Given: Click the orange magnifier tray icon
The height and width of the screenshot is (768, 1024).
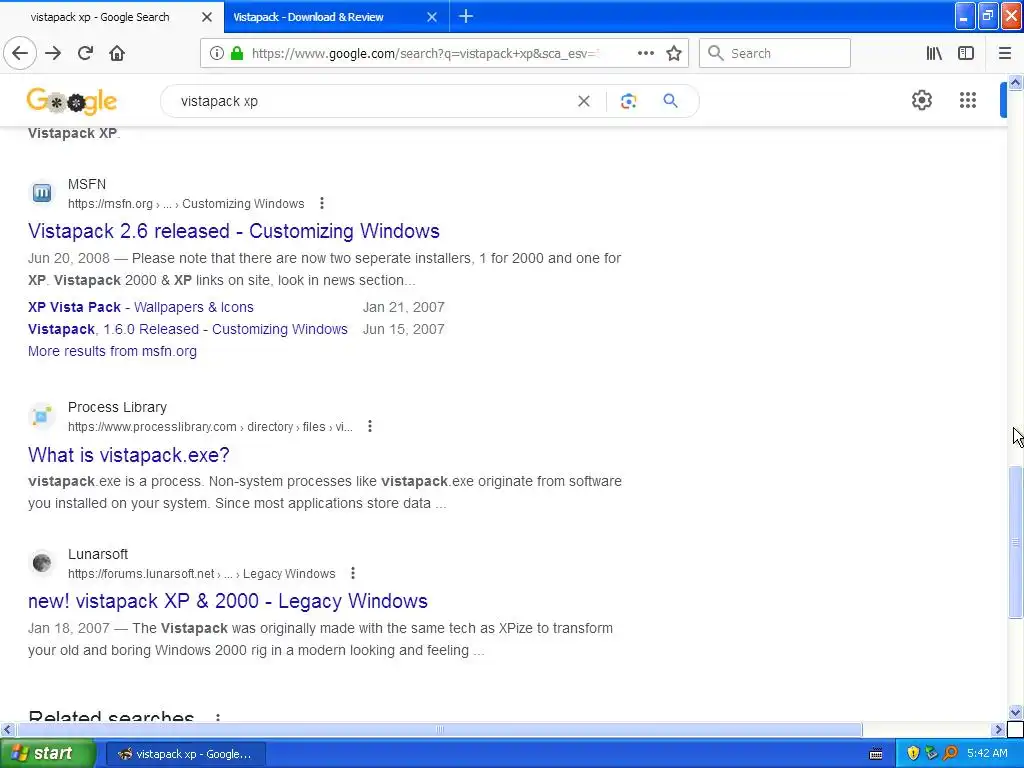Looking at the screenshot, I should (950, 753).
